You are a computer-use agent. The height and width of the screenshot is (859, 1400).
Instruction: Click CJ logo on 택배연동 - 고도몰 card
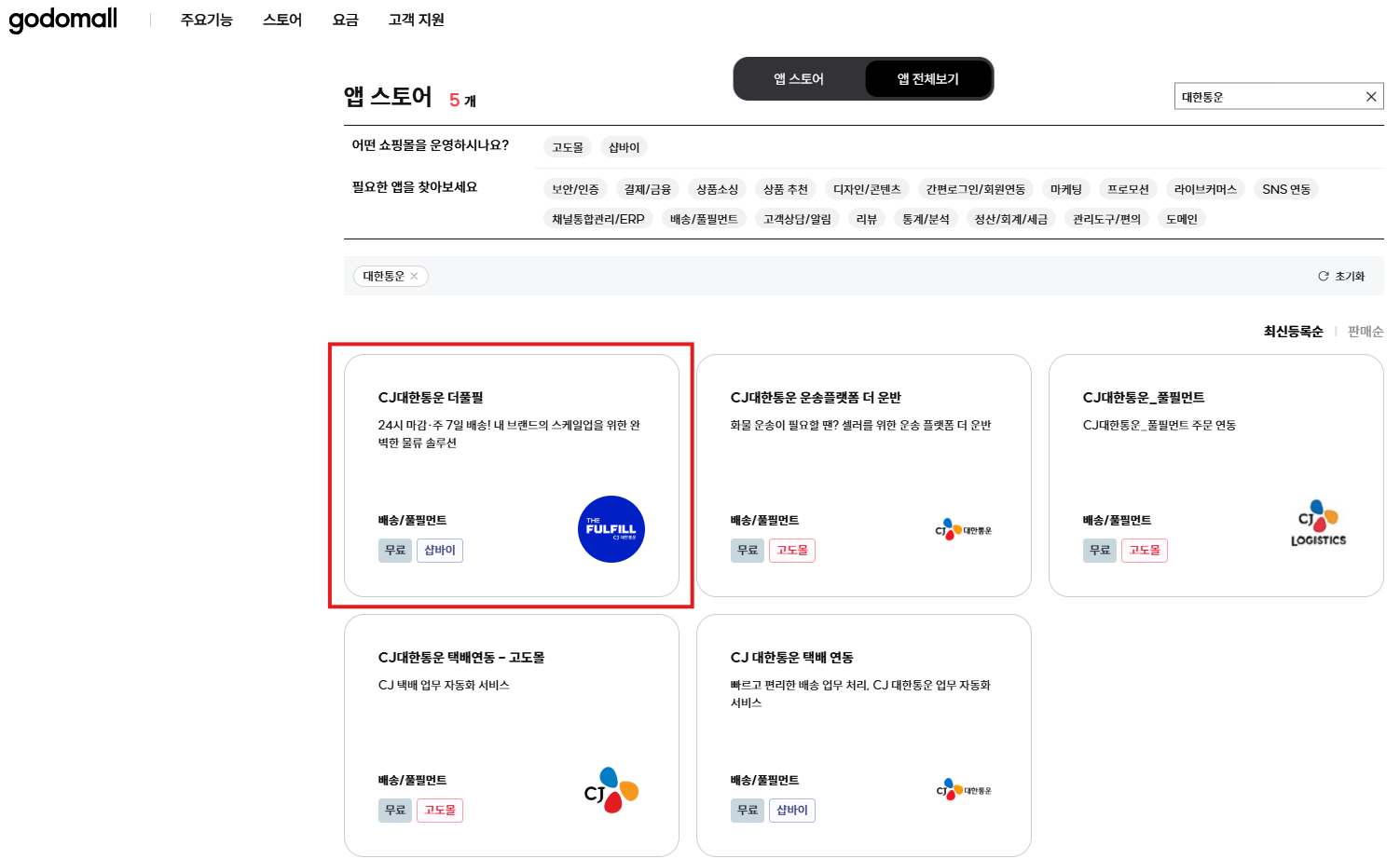[611, 790]
